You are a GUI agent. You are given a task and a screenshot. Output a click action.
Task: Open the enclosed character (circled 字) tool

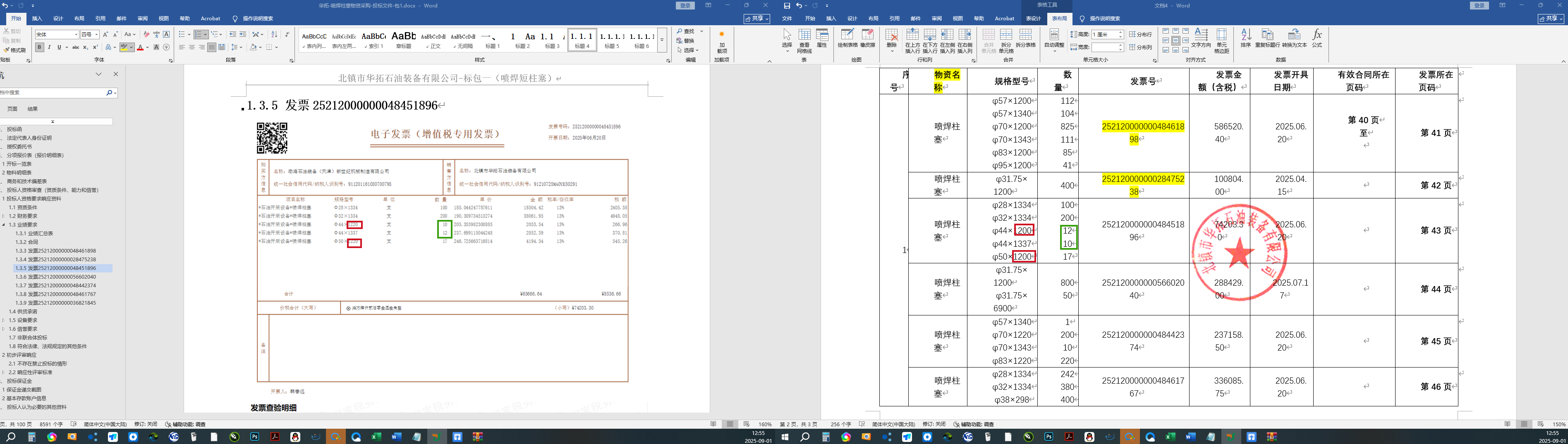pos(166,48)
